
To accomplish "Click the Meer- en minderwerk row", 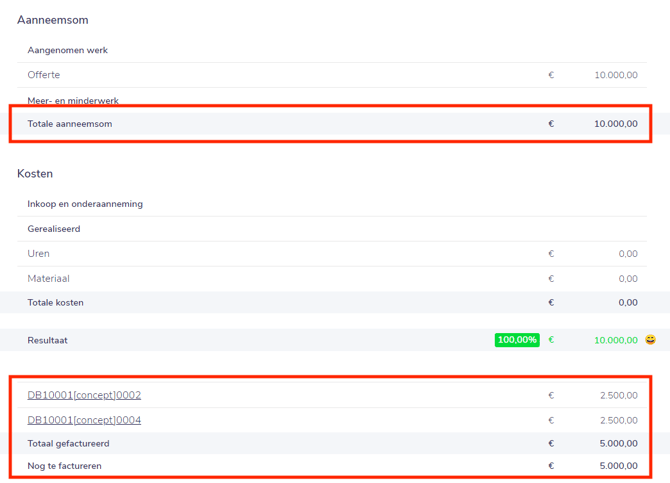I will tap(332, 101).
